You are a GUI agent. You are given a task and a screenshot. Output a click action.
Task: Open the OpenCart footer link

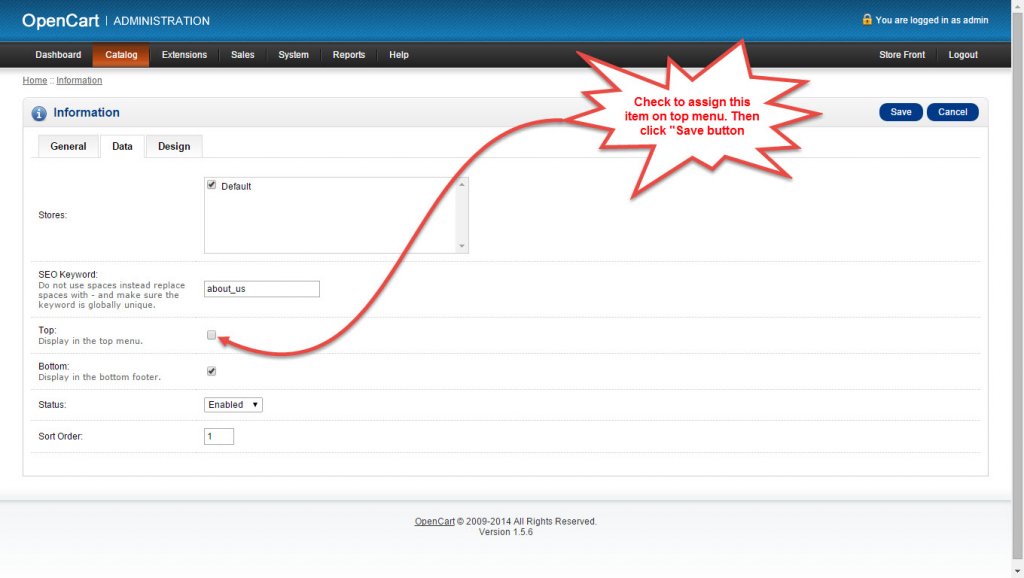point(434,521)
